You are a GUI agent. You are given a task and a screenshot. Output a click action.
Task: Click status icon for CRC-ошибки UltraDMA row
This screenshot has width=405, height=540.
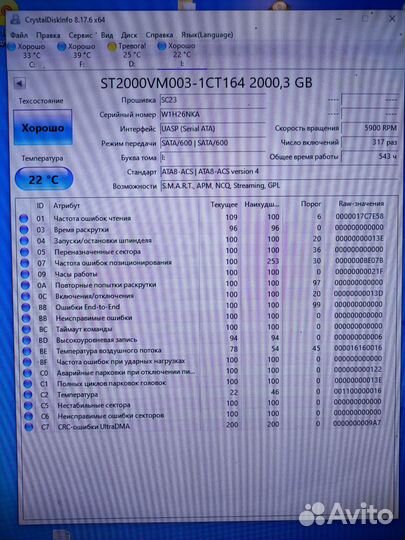point(29,427)
